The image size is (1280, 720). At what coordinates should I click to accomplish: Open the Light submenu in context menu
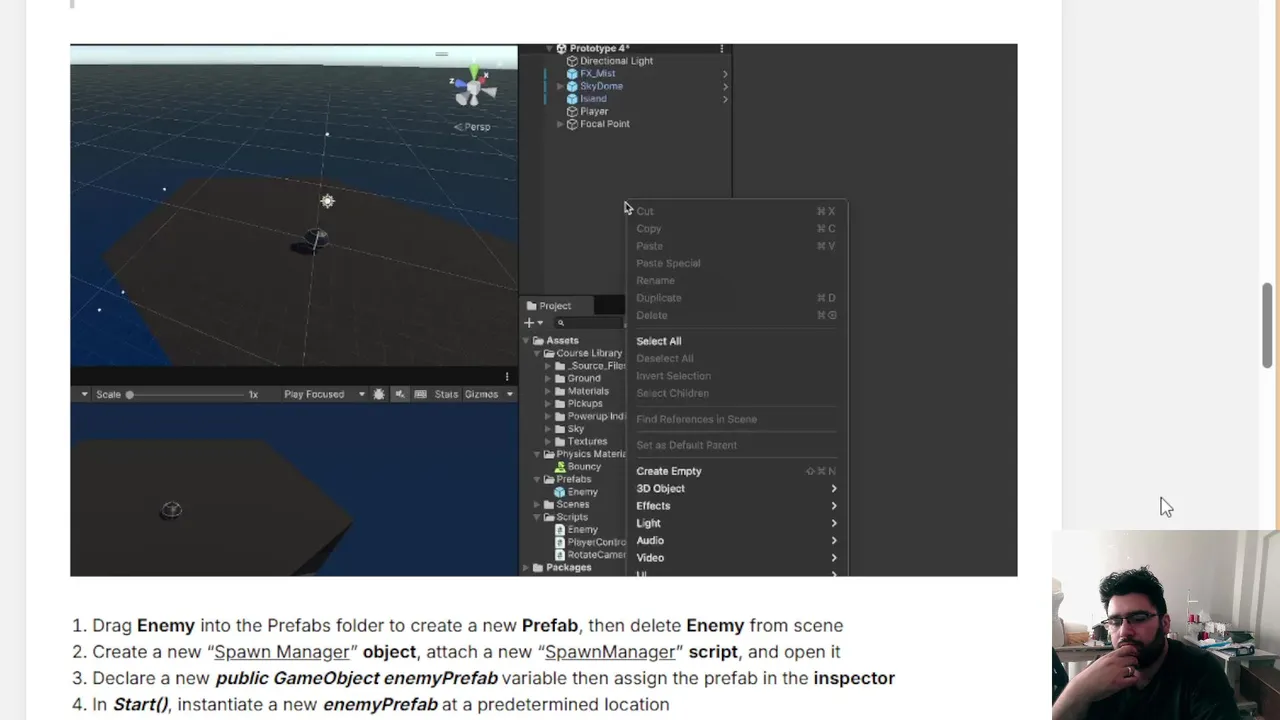pyautogui.click(x=737, y=523)
